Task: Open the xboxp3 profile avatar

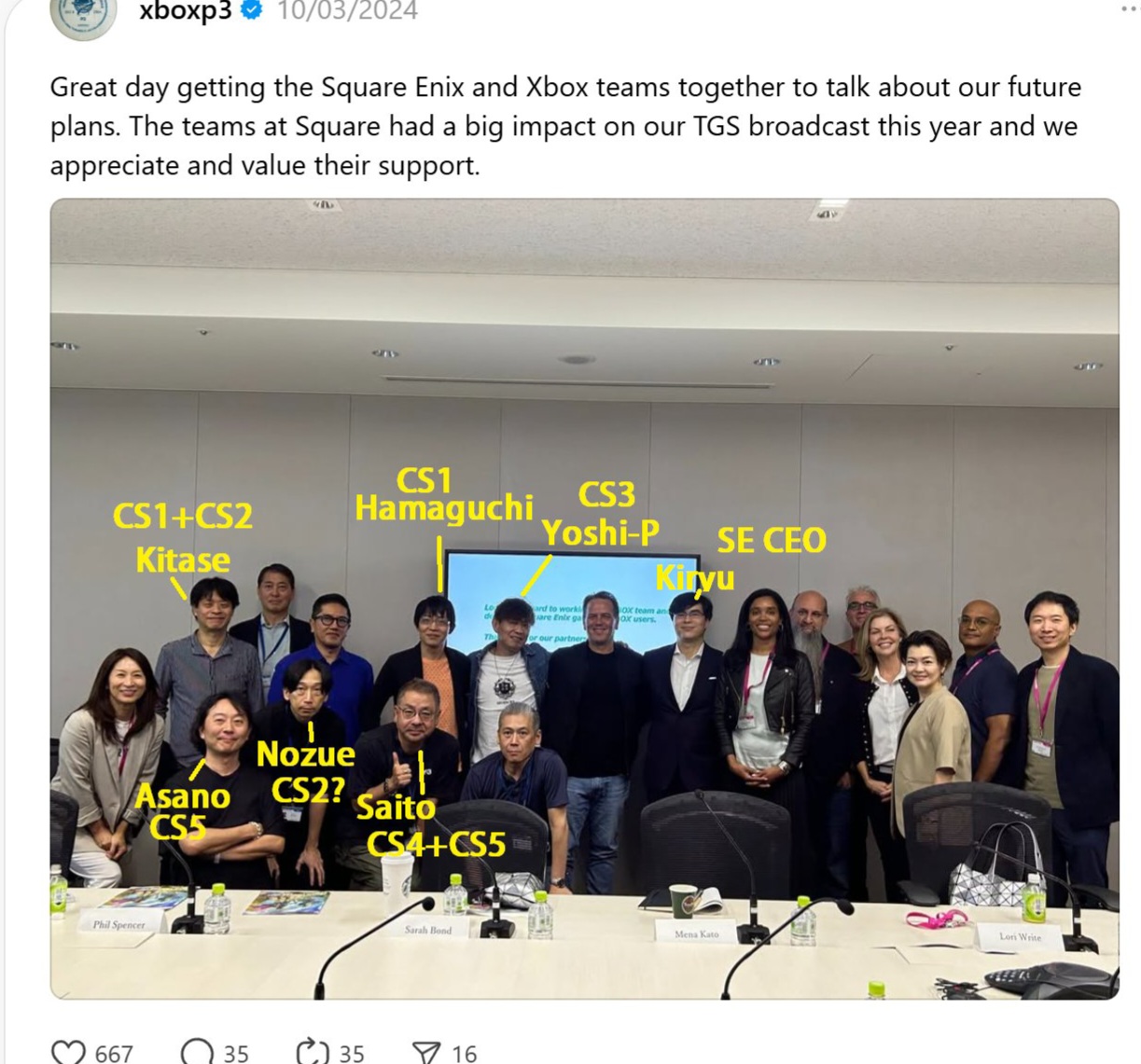Action: click(83, 14)
